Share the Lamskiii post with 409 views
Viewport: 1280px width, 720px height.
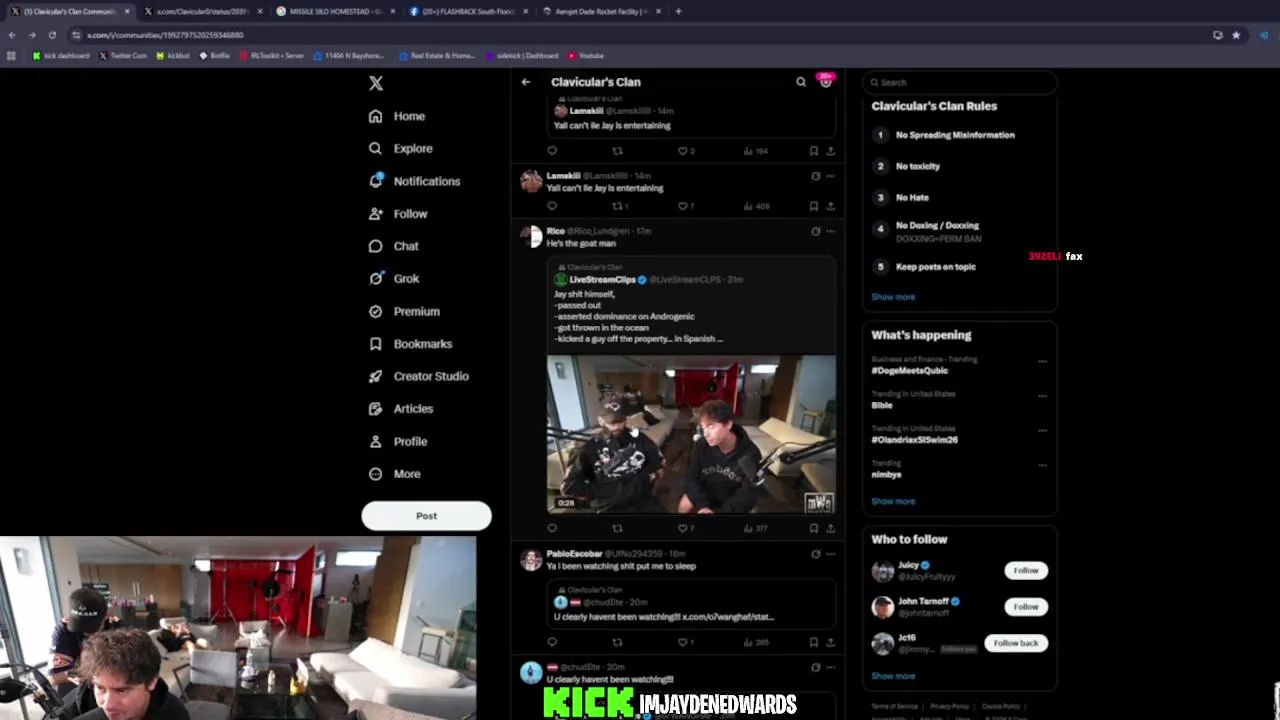pos(830,206)
